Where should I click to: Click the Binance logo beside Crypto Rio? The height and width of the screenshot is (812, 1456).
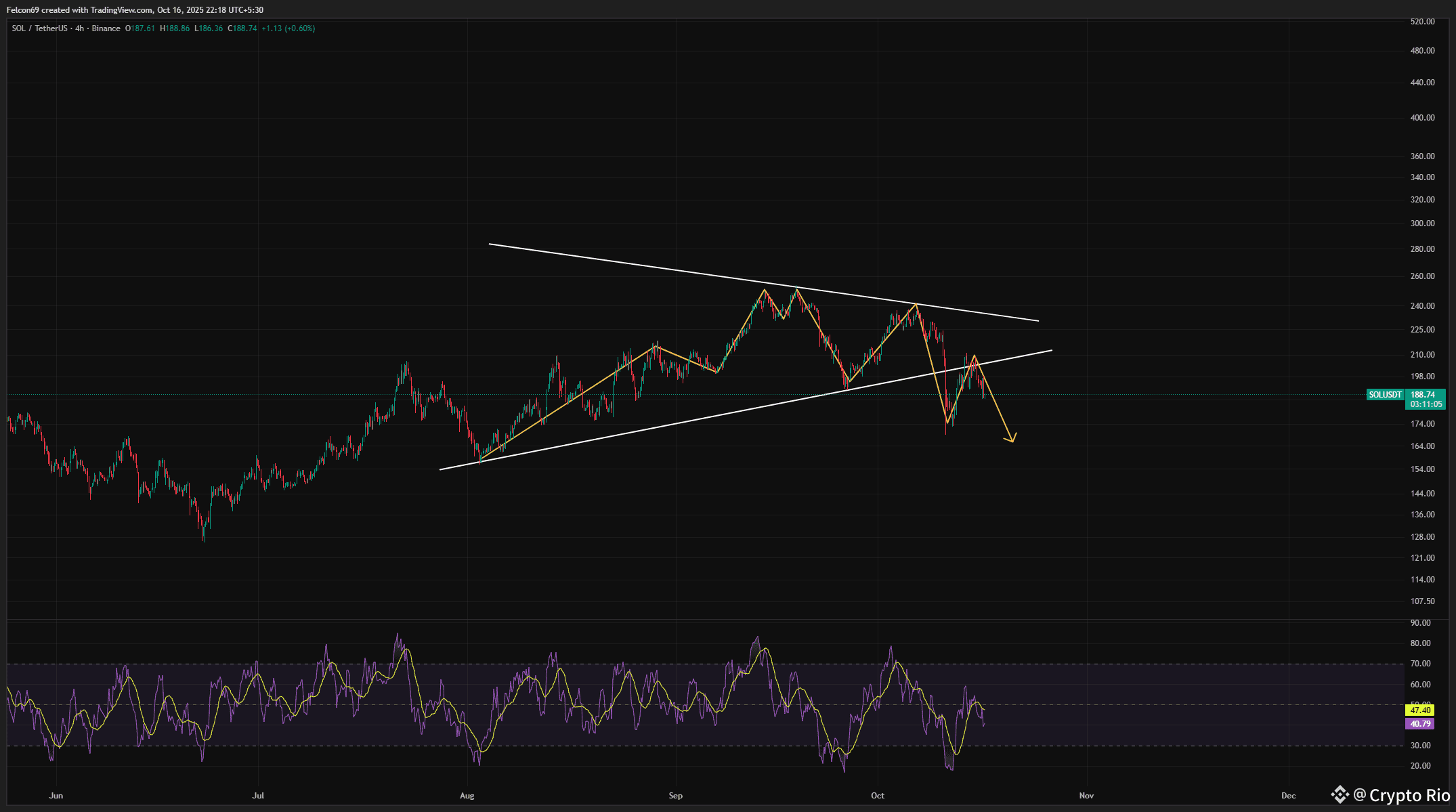[1340, 794]
